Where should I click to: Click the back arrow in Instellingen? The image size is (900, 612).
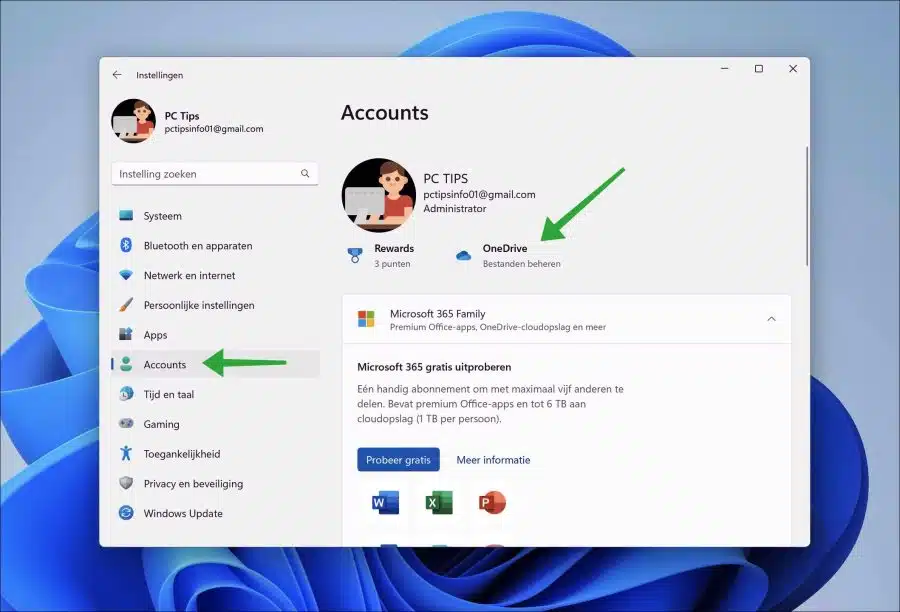[x=117, y=75]
